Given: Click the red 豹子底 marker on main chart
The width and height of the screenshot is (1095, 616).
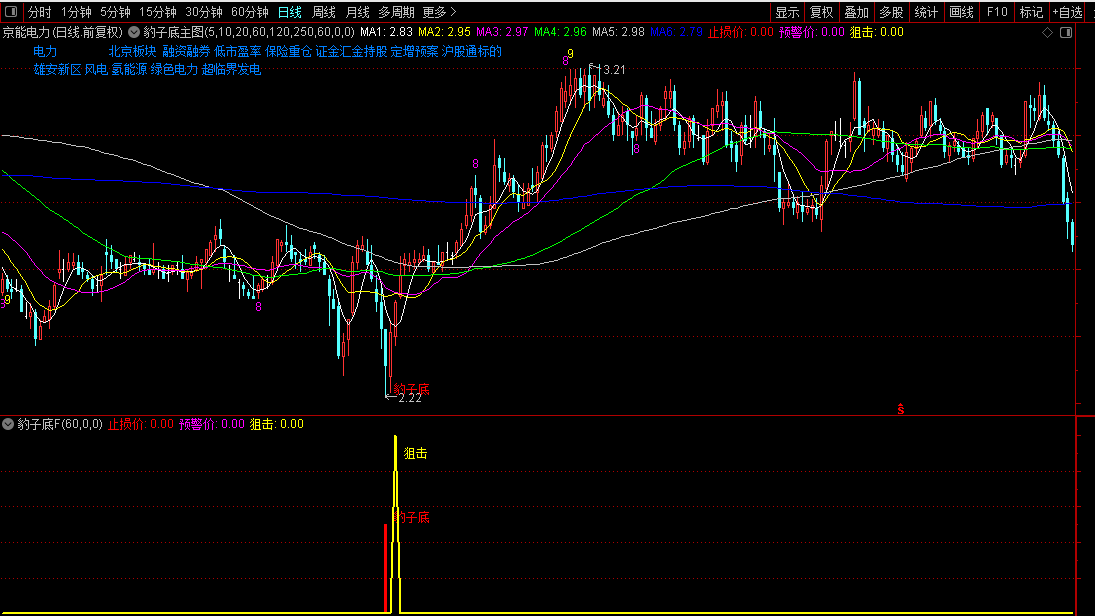Looking at the screenshot, I should pyautogui.click(x=411, y=388).
